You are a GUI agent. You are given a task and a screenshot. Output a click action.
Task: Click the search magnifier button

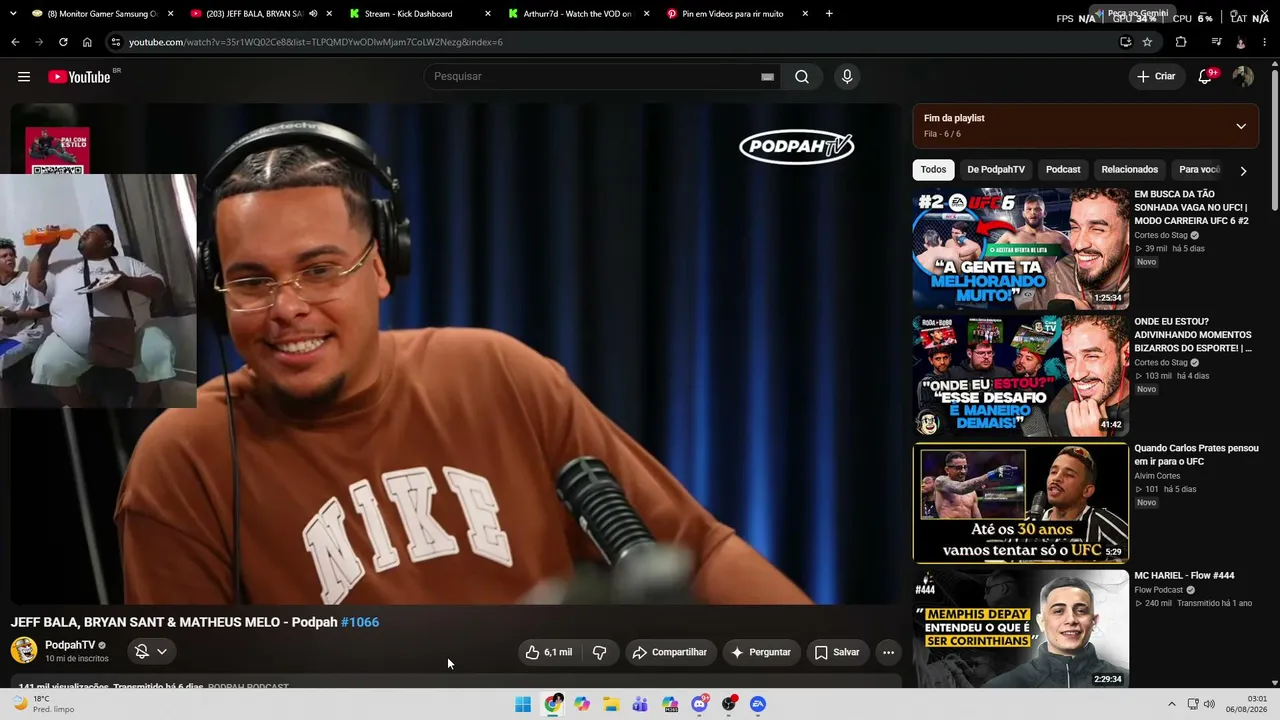(802, 77)
